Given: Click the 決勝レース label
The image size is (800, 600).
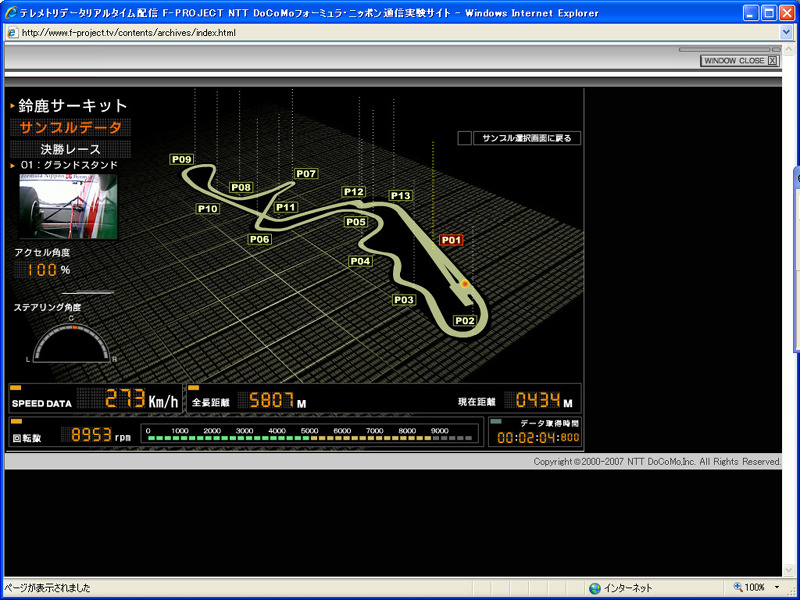Looking at the screenshot, I should (x=70, y=149).
